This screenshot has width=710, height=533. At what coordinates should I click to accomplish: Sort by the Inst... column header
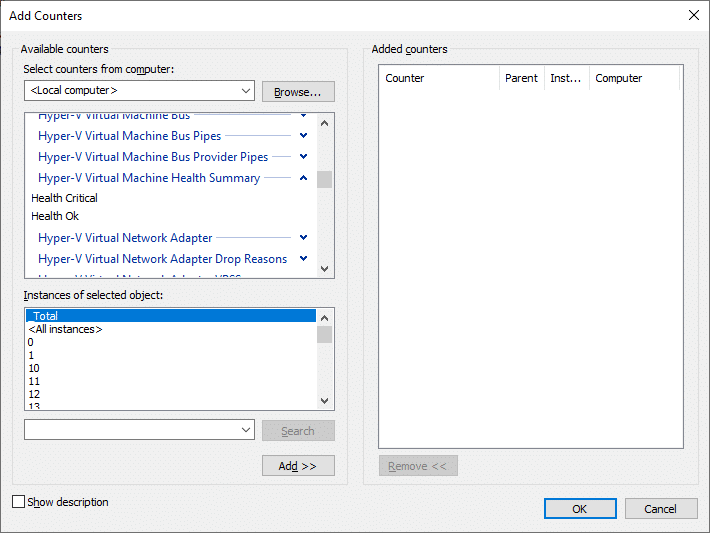(566, 78)
